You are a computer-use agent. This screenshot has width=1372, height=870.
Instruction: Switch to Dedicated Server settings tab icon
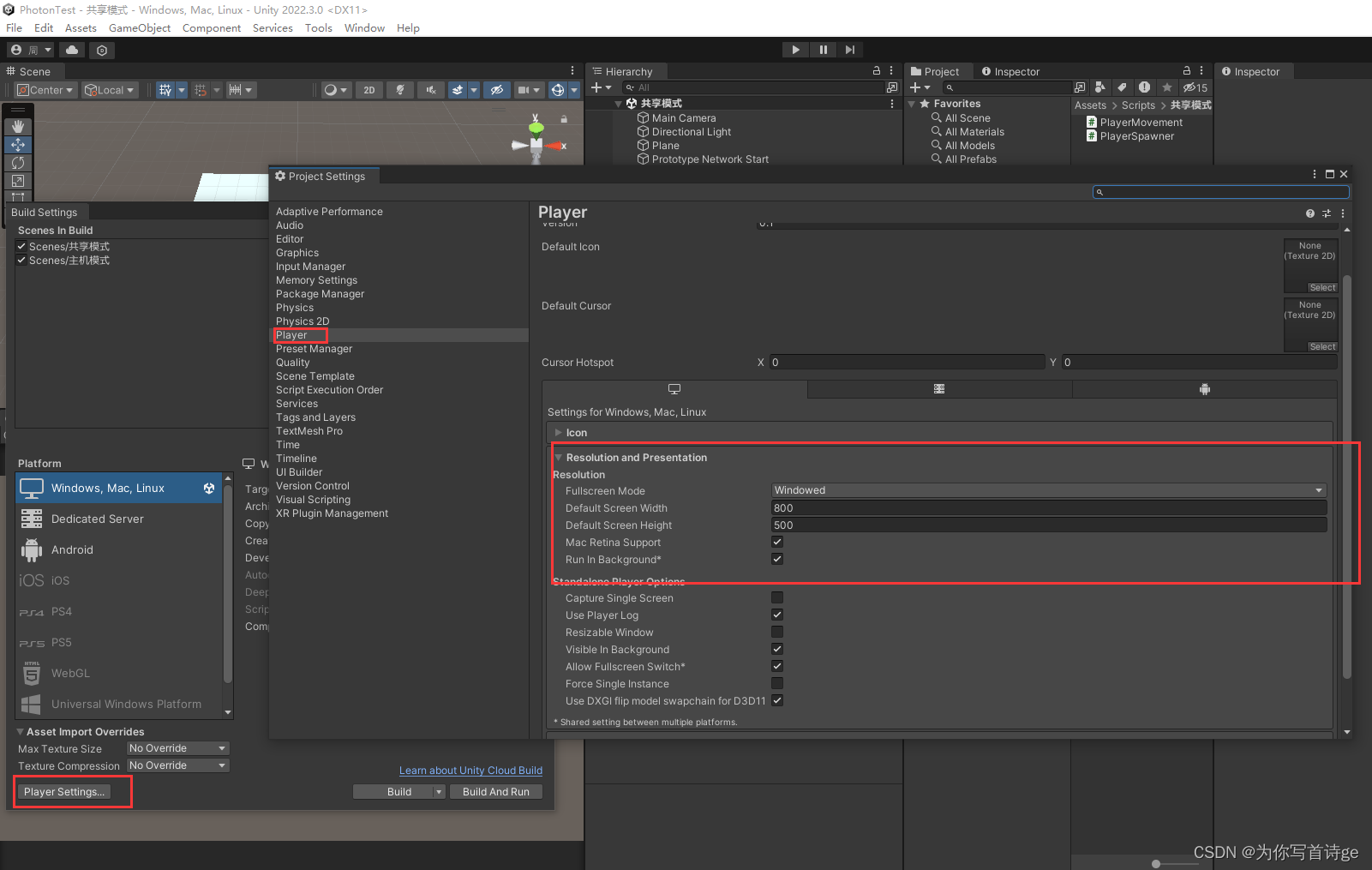click(x=939, y=389)
